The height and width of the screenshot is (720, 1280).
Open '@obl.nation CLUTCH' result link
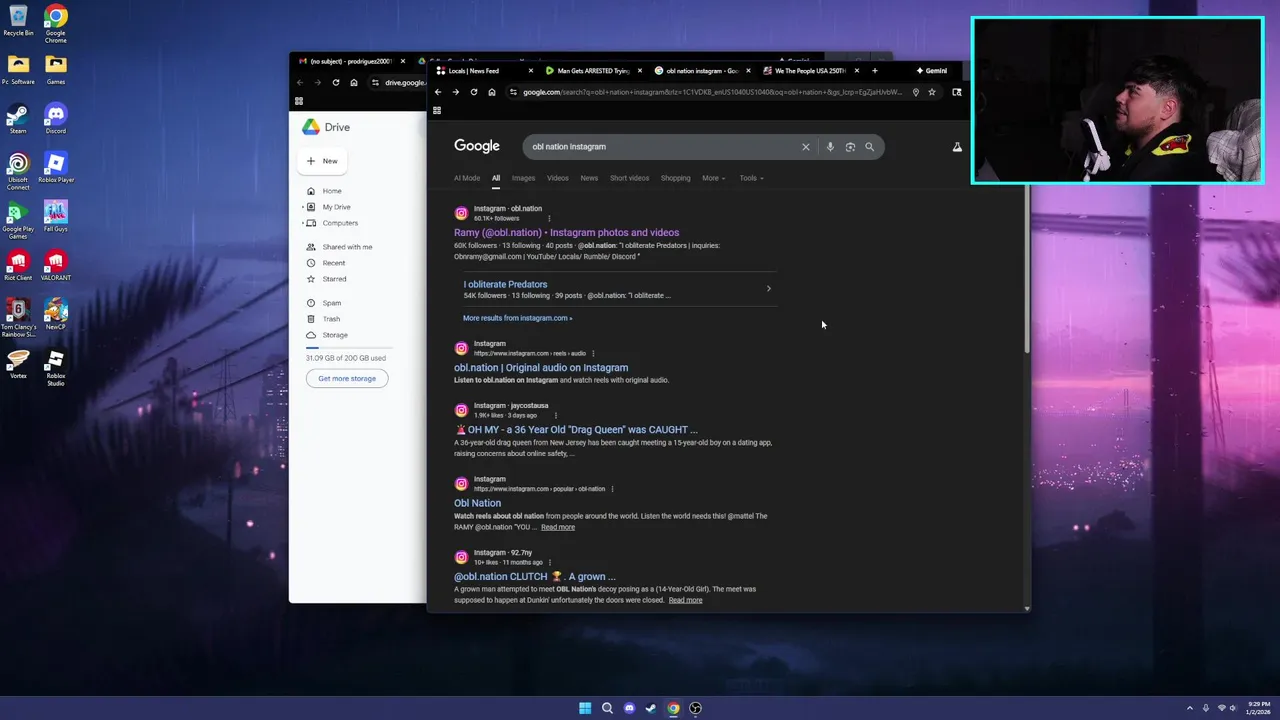[535, 577]
